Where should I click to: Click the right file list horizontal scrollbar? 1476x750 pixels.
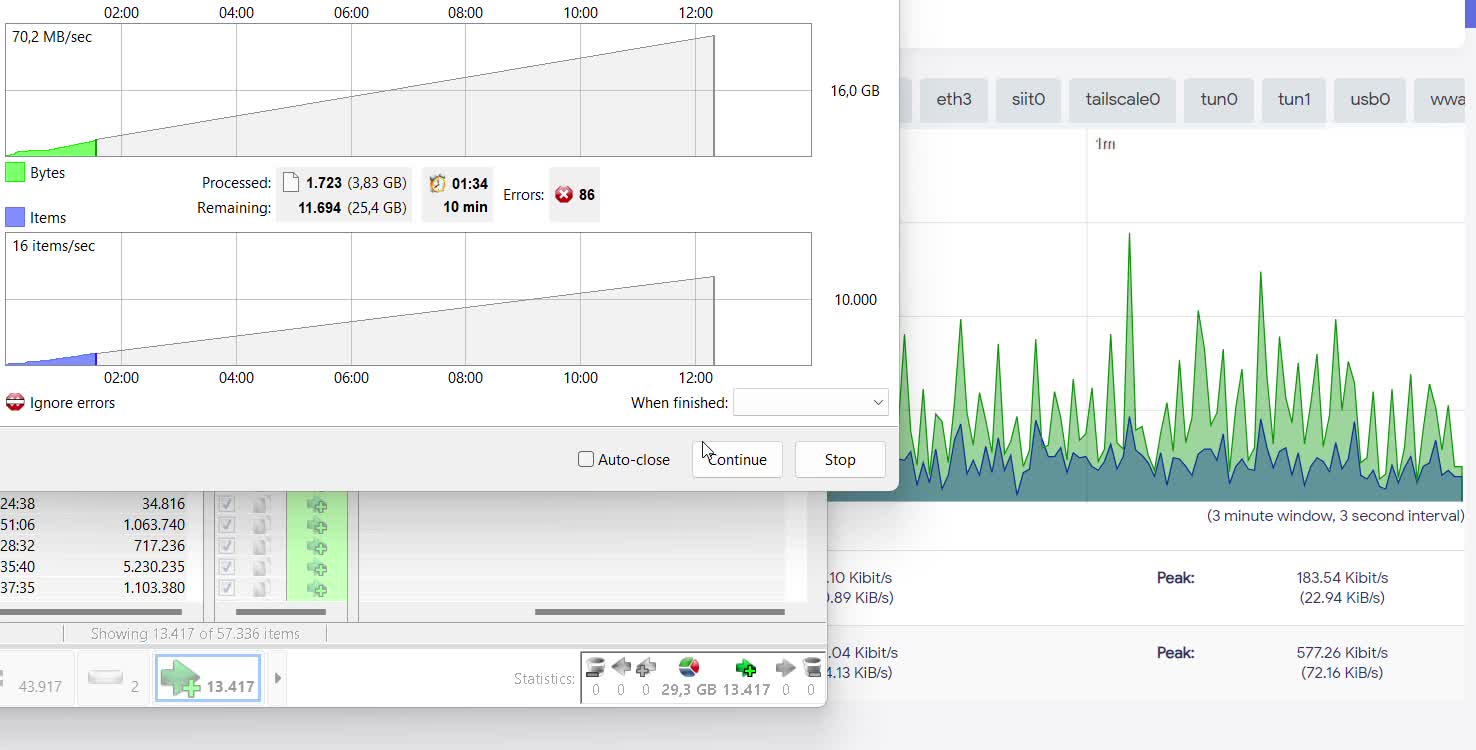[659, 611]
